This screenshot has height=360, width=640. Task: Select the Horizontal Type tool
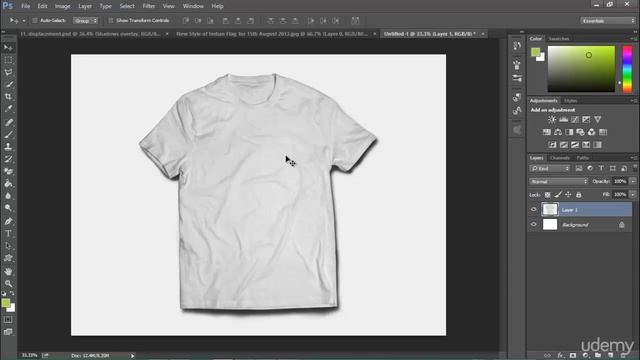[x=8, y=233]
